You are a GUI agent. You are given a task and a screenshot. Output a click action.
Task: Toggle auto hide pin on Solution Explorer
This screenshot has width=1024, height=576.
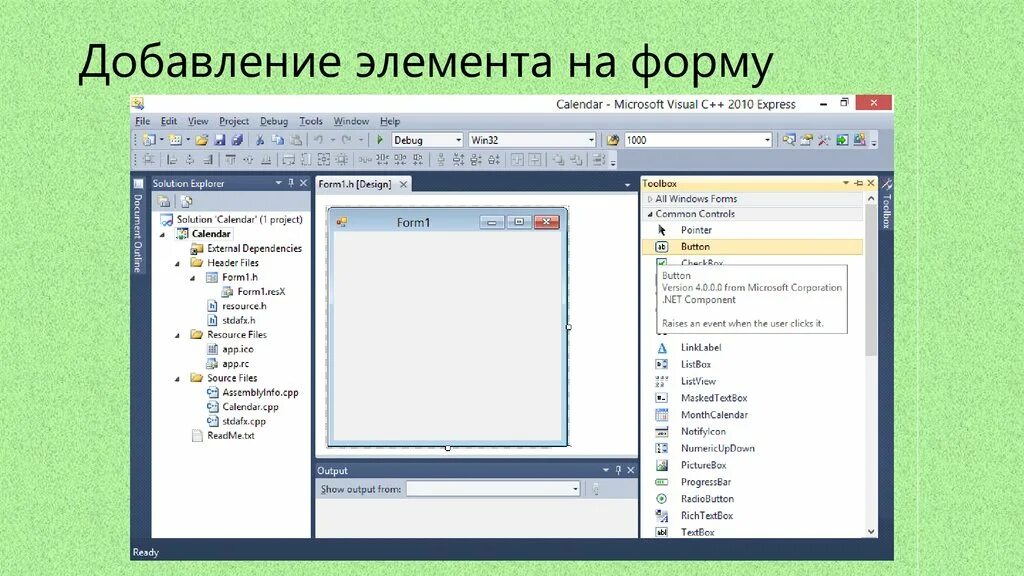(x=291, y=184)
